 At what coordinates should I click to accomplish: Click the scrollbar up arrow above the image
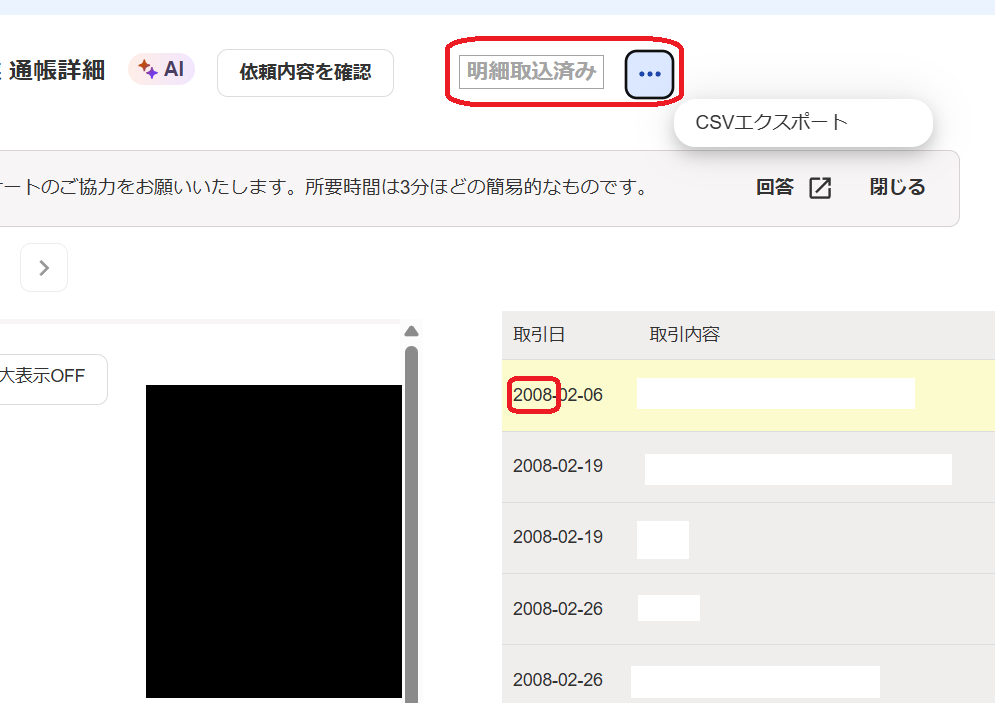[x=410, y=332]
